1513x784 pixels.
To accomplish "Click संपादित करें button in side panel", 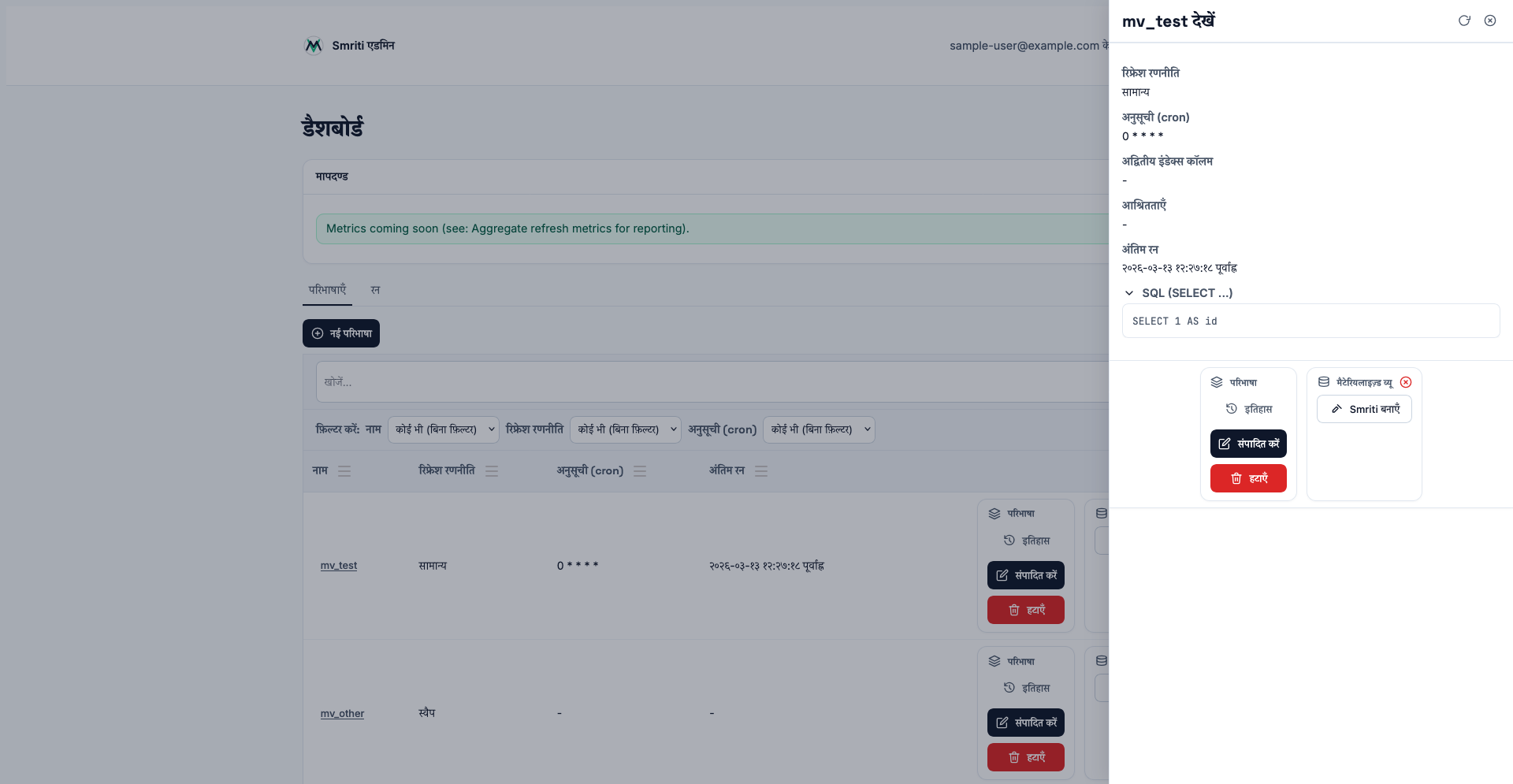I will coord(1248,444).
